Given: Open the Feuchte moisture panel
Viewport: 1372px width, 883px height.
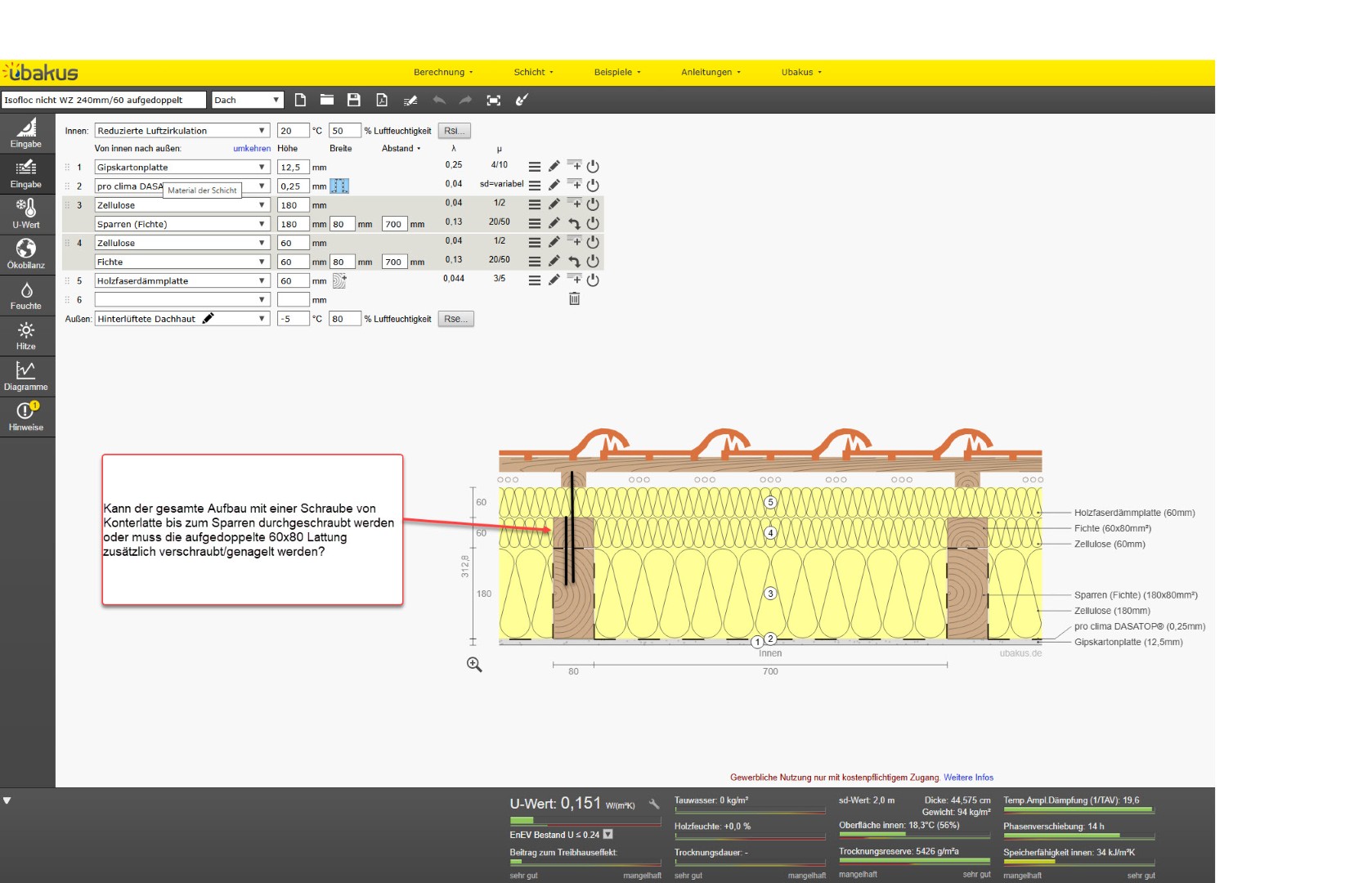Looking at the screenshot, I should pos(26,296).
